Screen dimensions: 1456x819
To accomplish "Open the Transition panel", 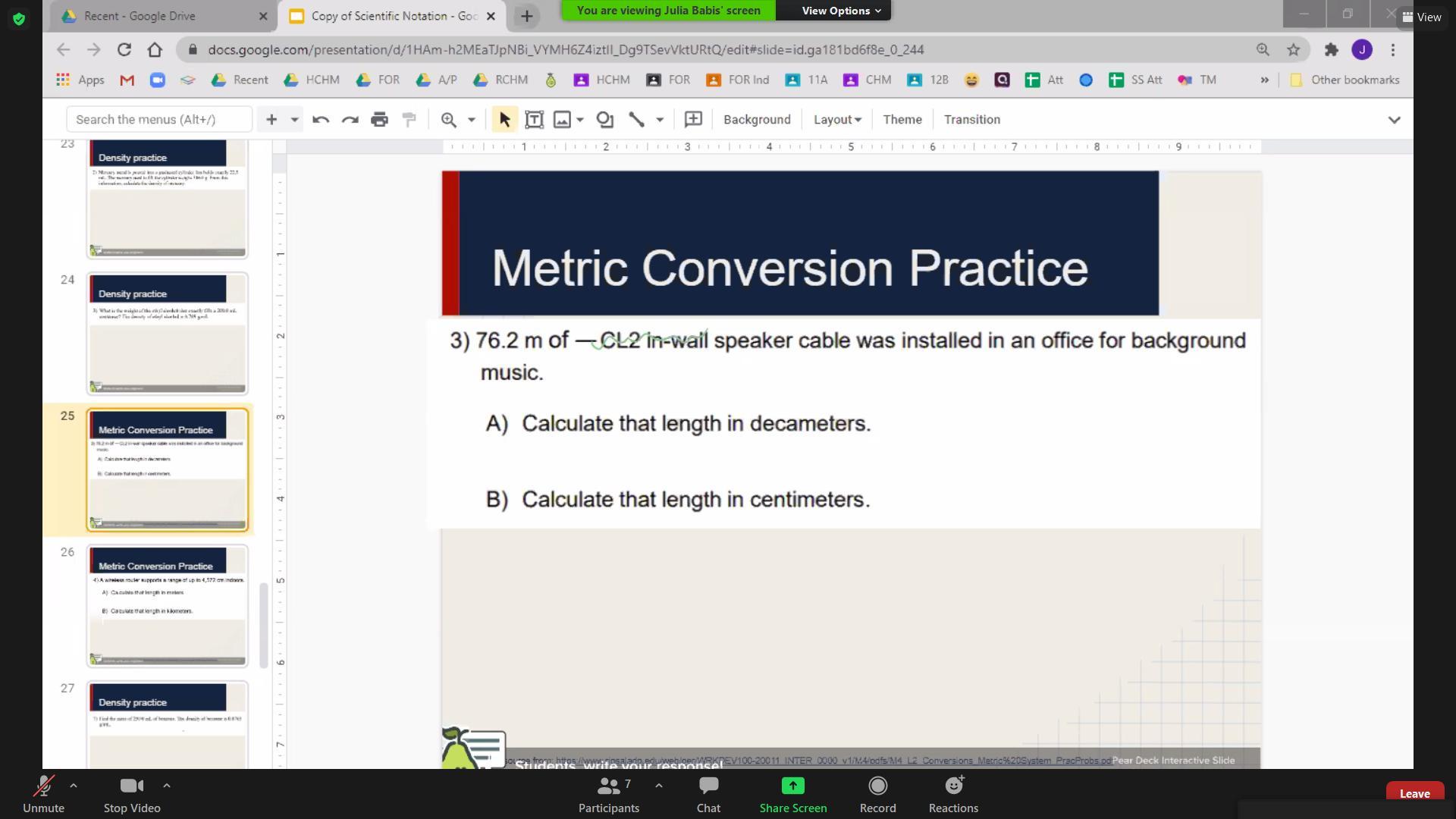I will pyautogui.click(x=971, y=120).
